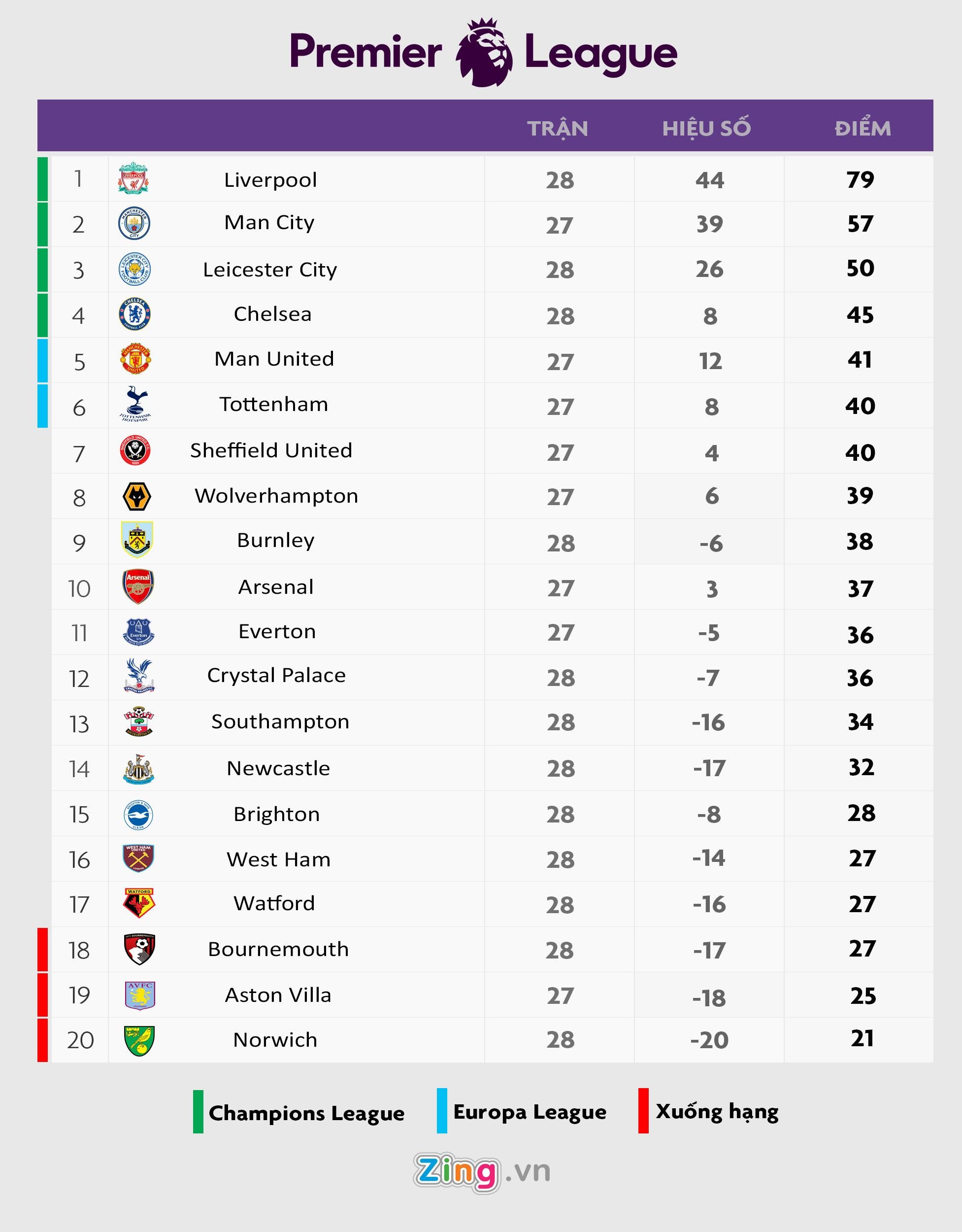Click Liverpool's 79 points value
Viewport: 962px width, 1232px height.
pos(860,179)
